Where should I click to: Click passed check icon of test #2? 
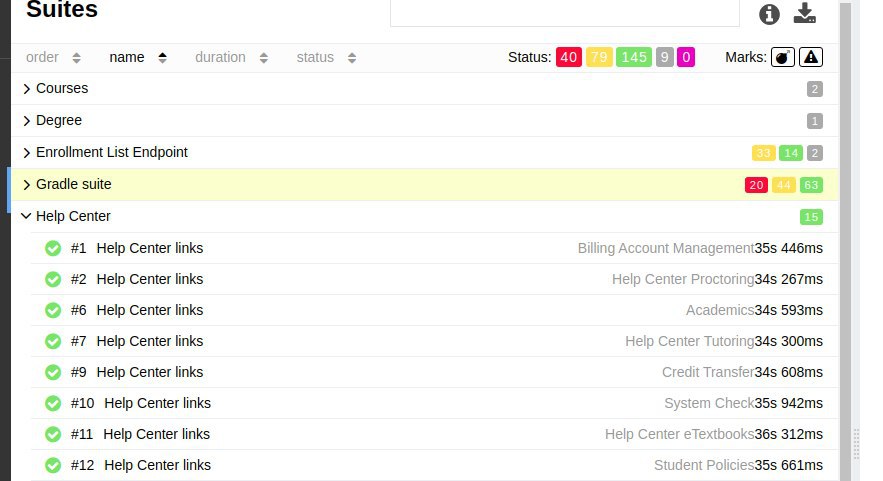[53, 279]
